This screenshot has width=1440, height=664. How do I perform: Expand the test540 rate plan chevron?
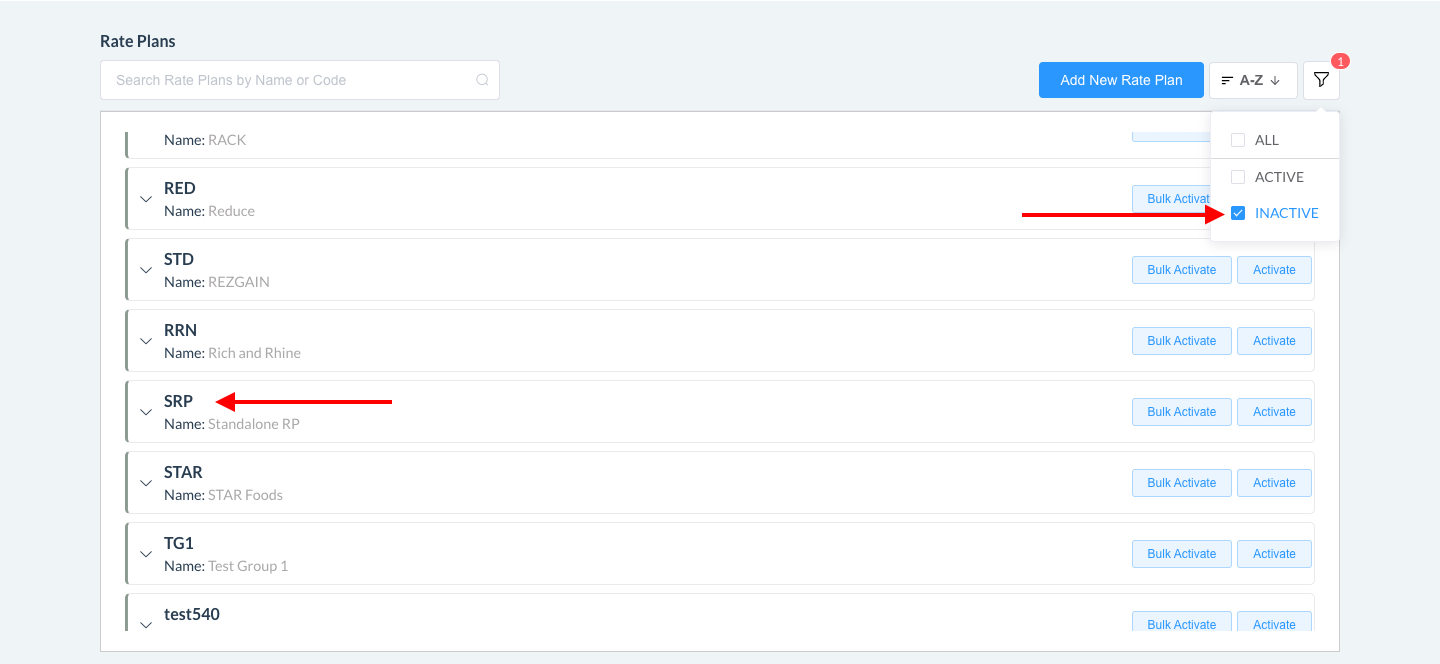146,624
